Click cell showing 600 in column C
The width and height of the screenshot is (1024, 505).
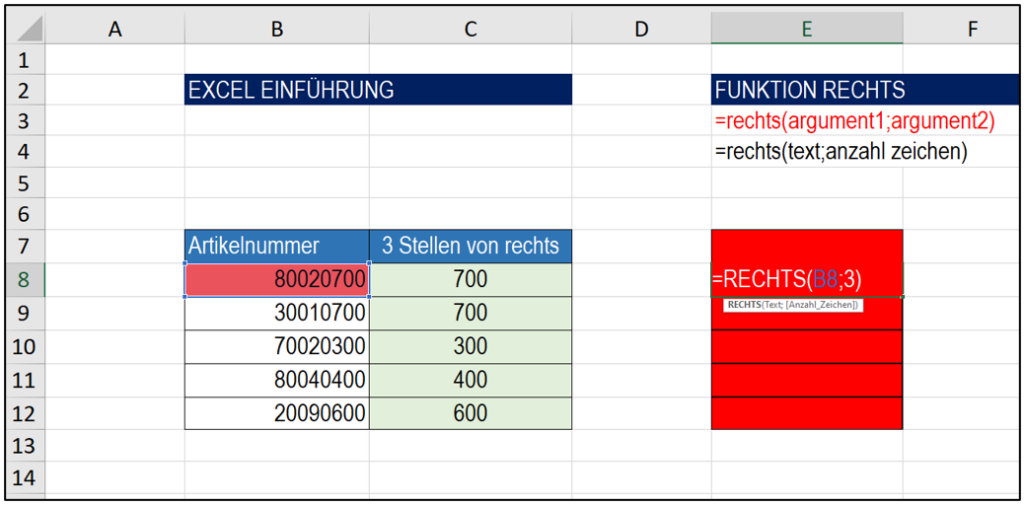pos(470,413)
